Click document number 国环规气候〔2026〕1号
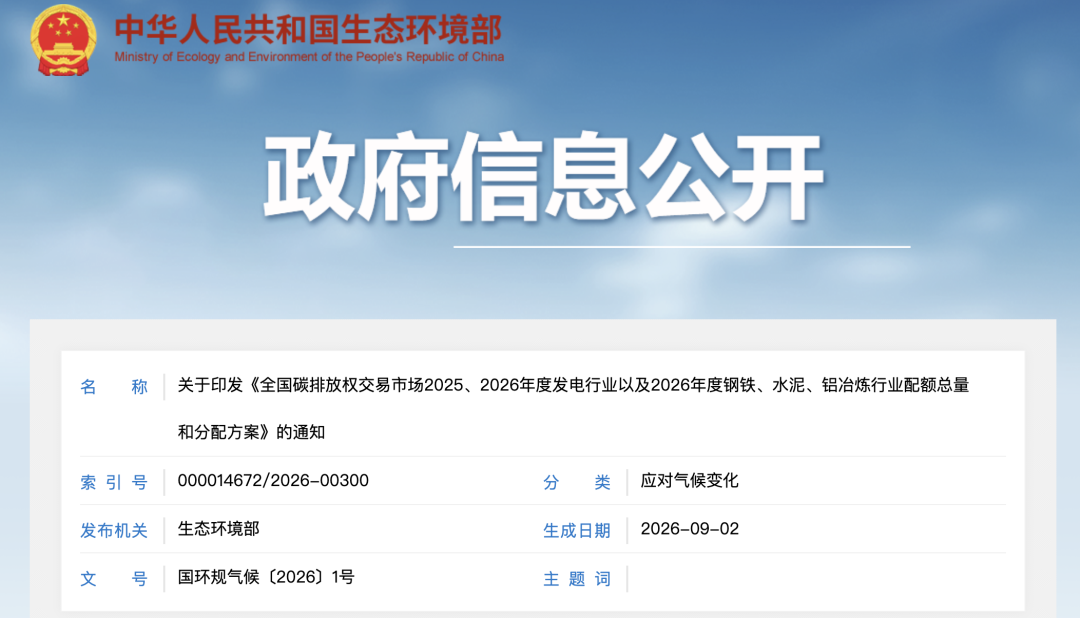The height and width of the screenshot is (618, 1080). click(266, 577)
